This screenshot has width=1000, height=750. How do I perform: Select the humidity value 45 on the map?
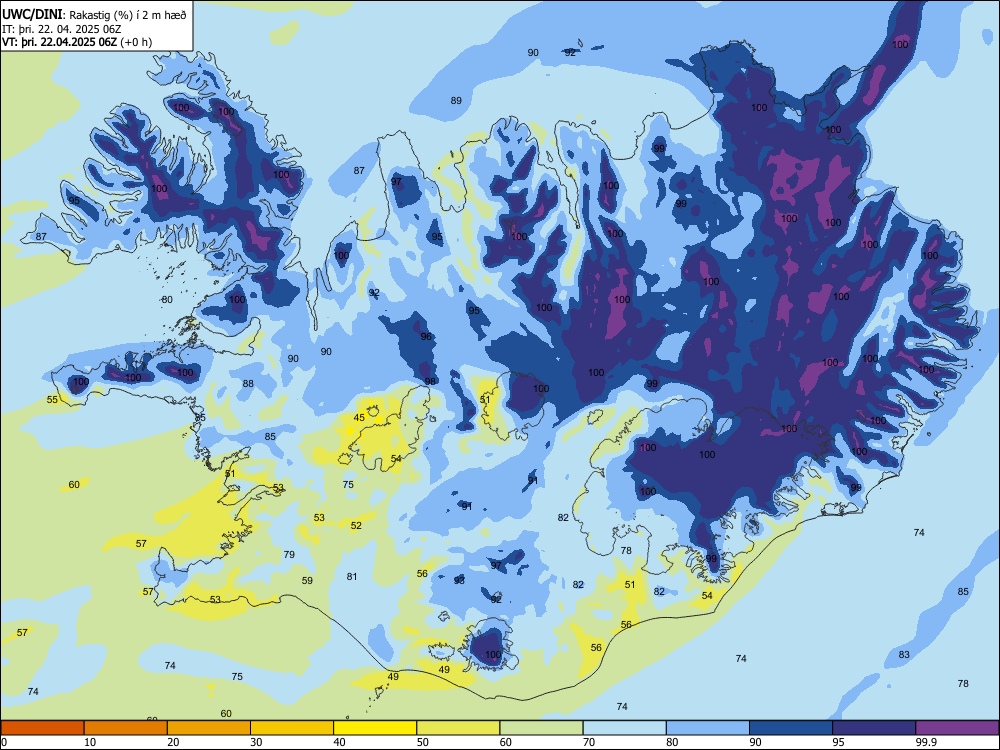click(359, 418)
